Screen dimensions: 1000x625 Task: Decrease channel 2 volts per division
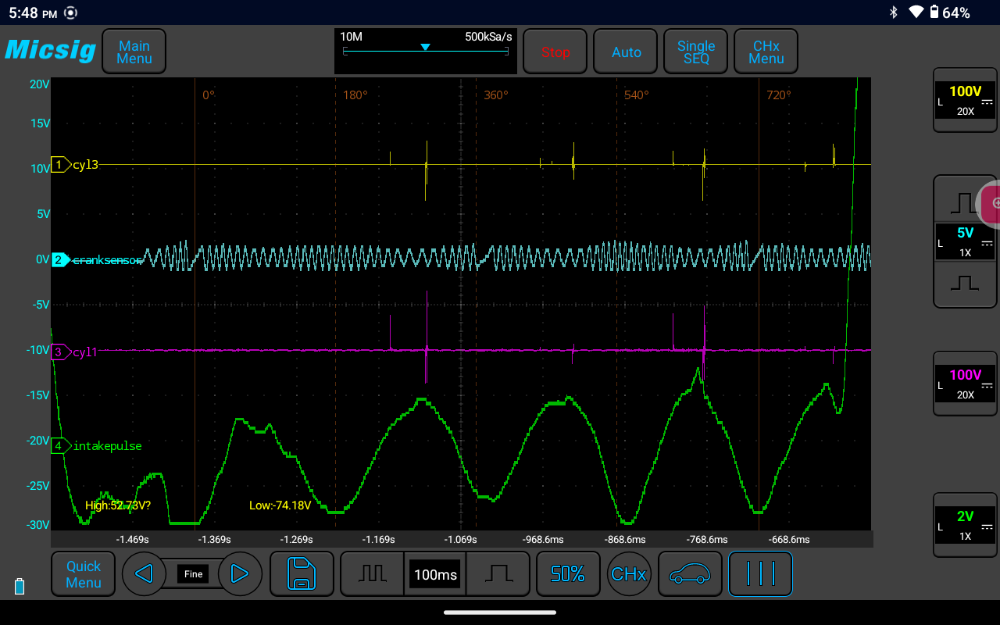click(x=964, y=283)
